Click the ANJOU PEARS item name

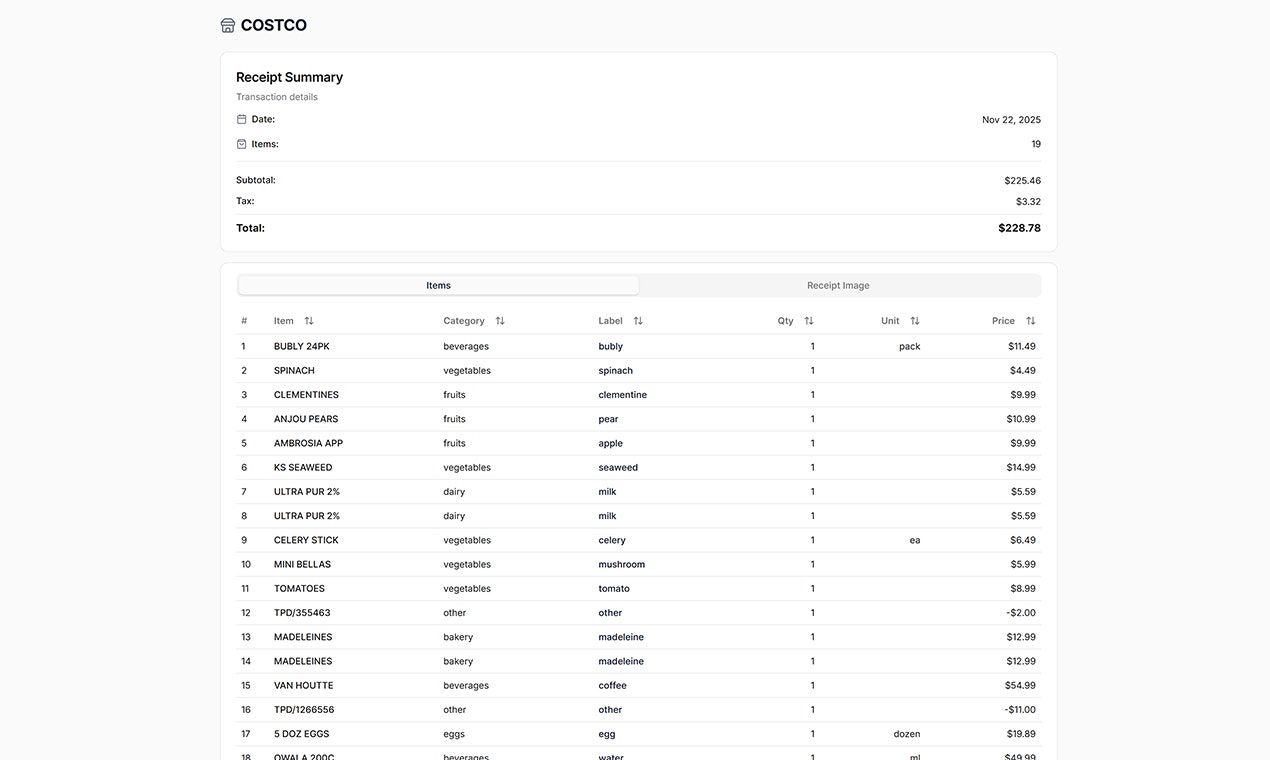306,419
